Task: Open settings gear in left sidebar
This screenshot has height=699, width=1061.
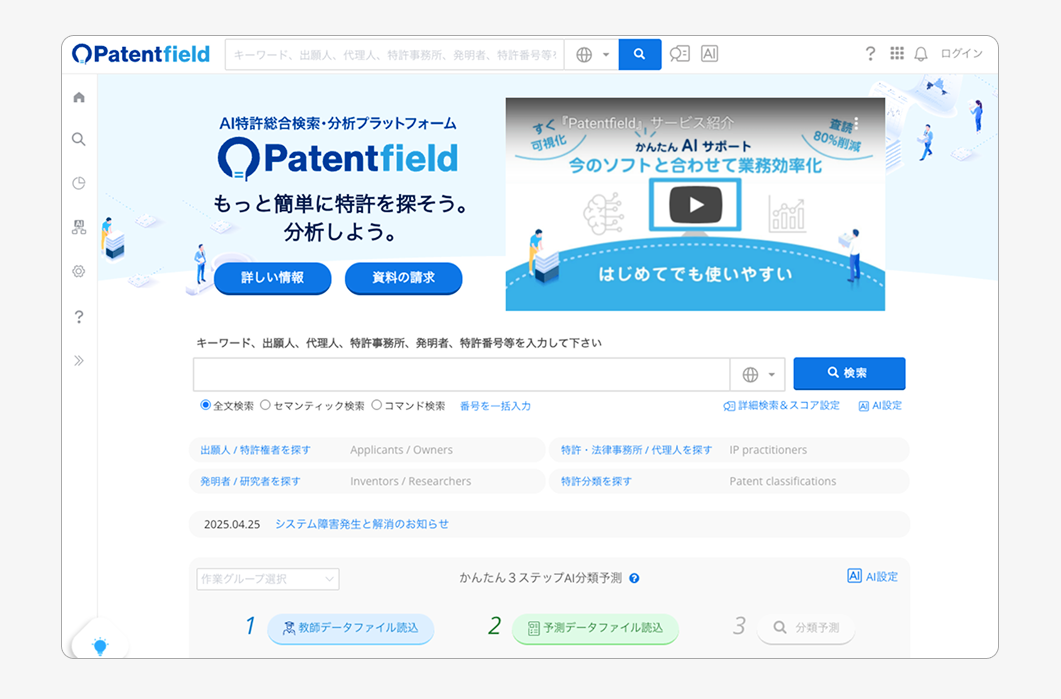Action: [79, 271]
